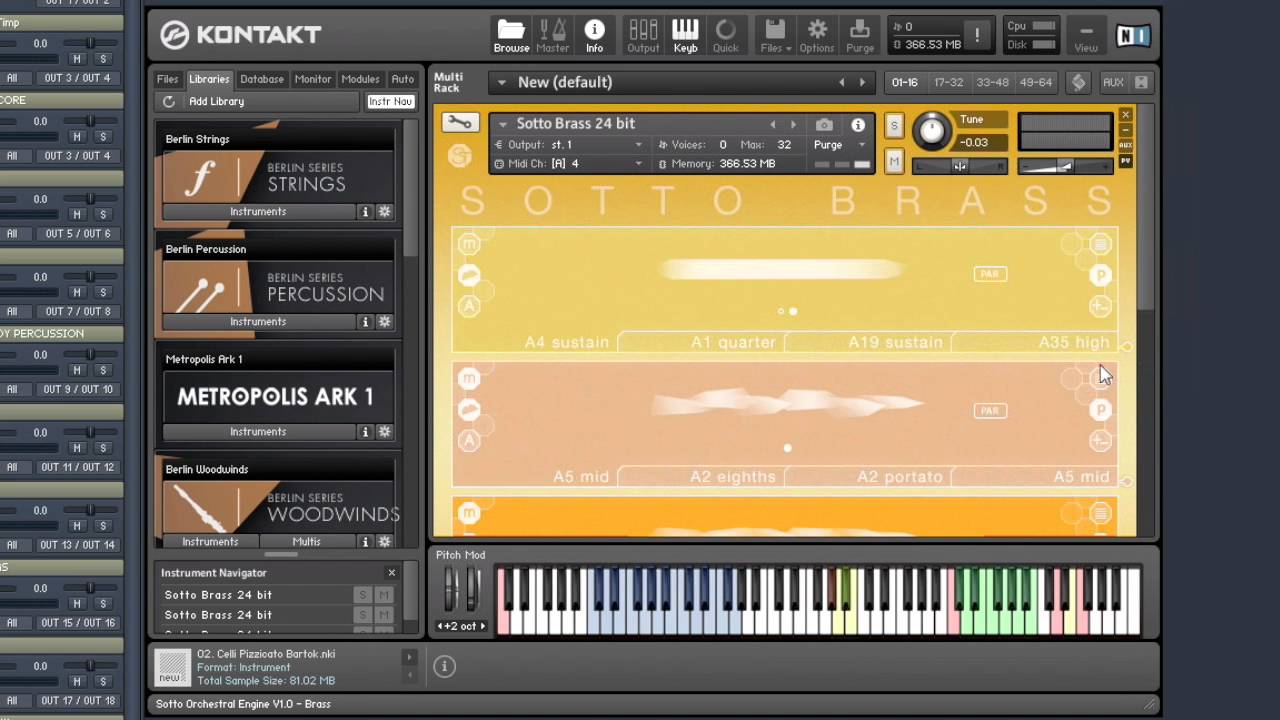Click the list icon in A4 sustain slot

click(x=1100, y=244)
